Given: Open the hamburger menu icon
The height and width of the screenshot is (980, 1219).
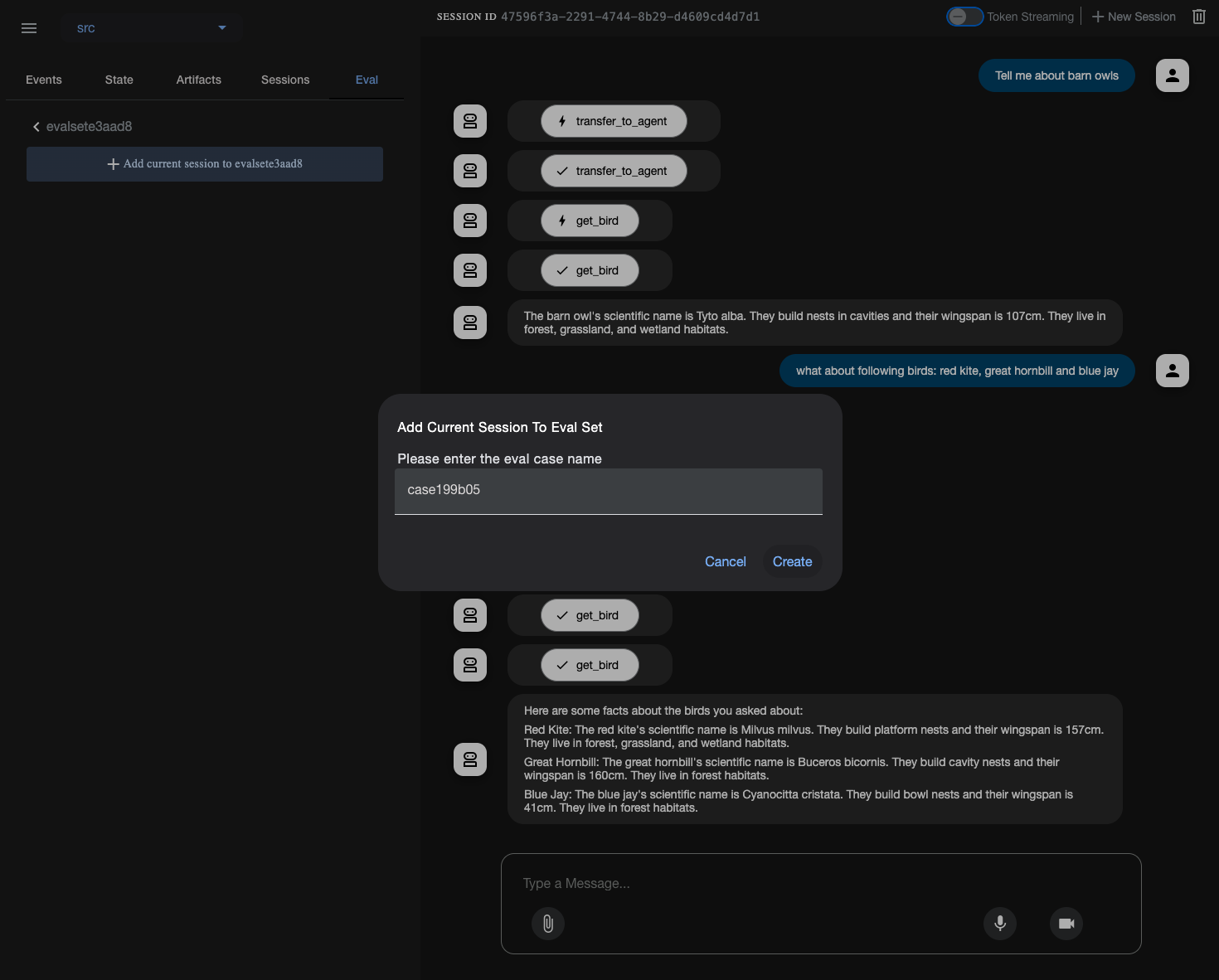Looking at the screenshot, I should point(29,28).
